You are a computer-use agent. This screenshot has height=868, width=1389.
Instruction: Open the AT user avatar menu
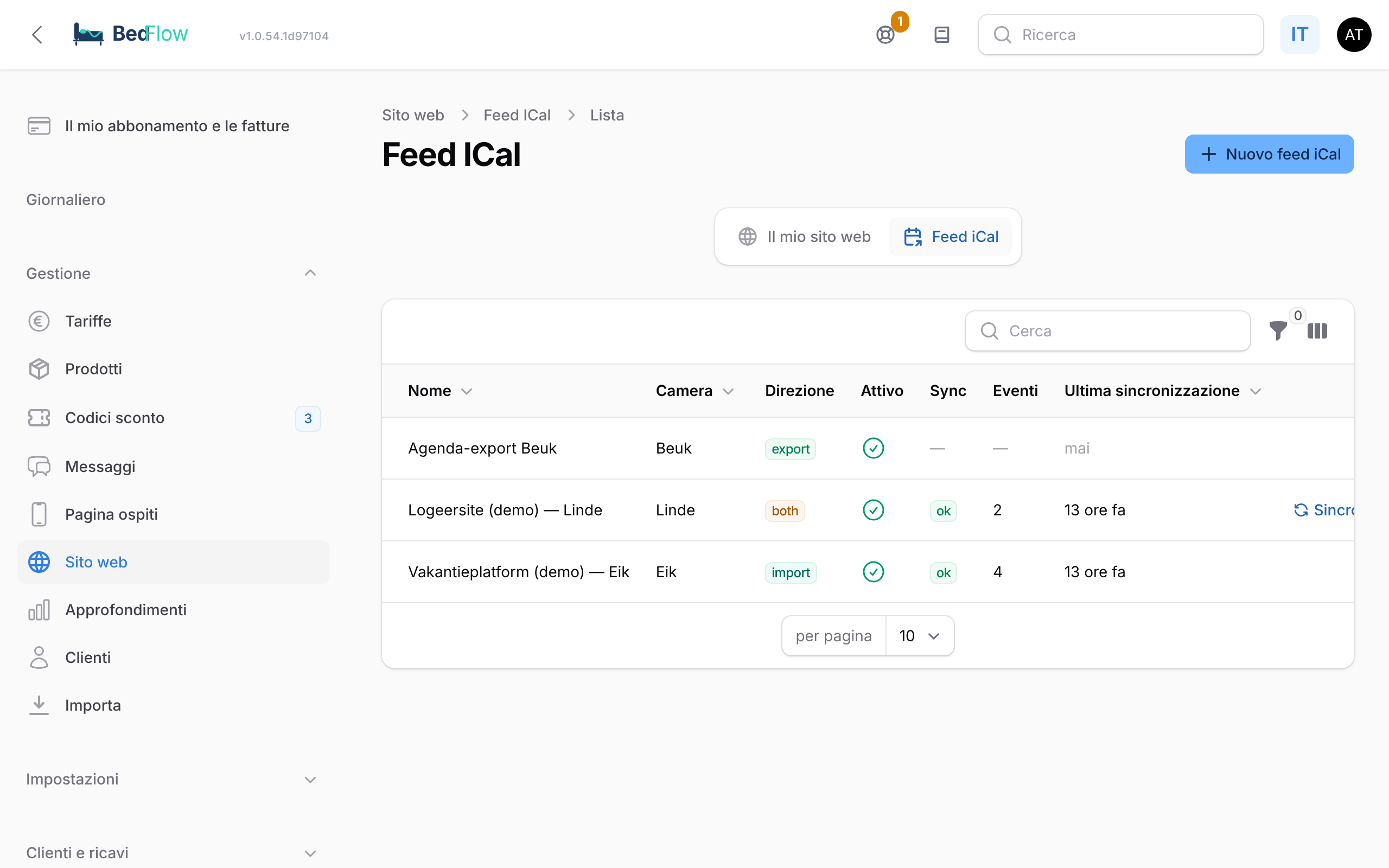pos(1354,35)
